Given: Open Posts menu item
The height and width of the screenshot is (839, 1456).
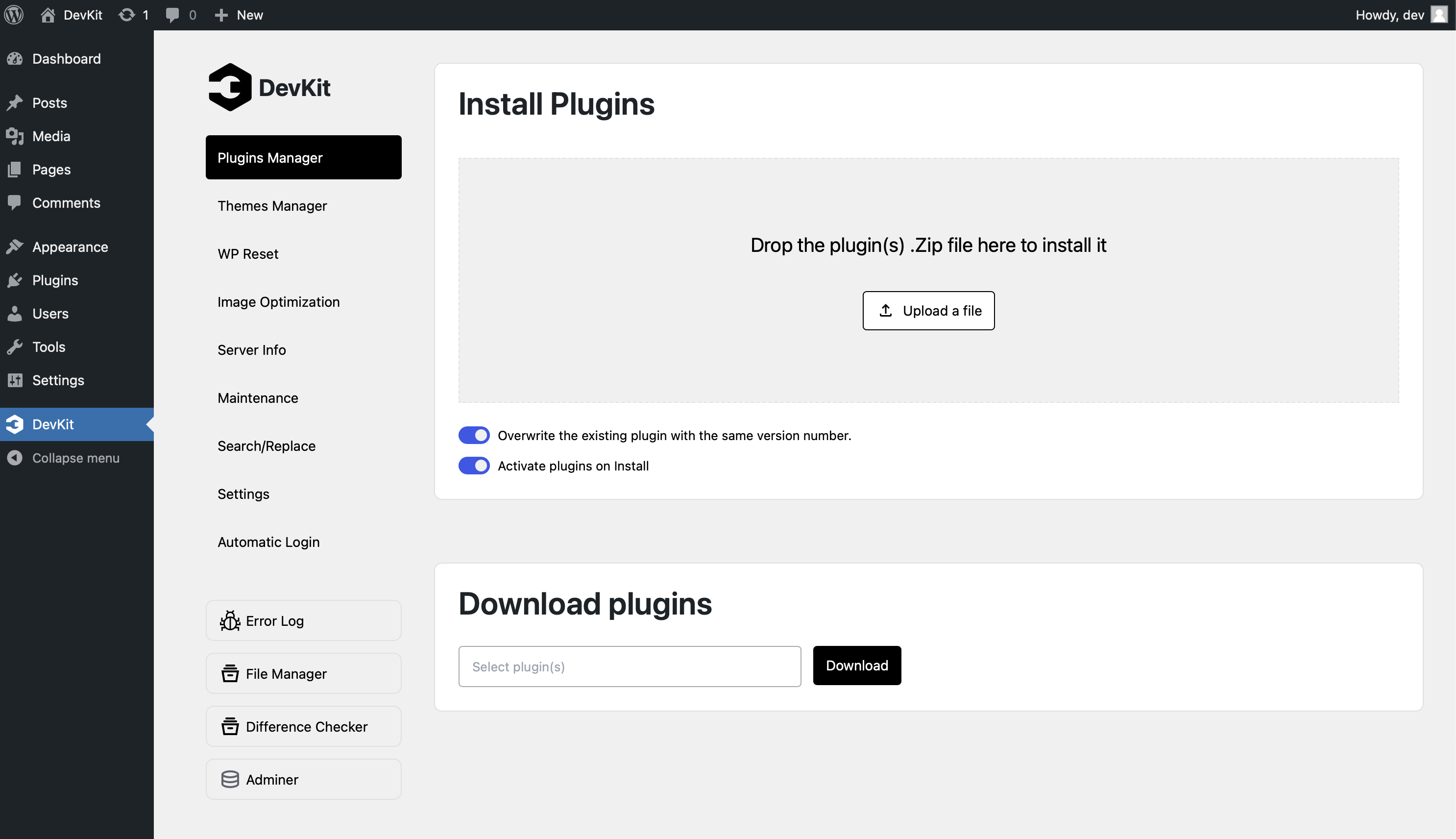Looking at the screenshot, I should click(x=76, y=102).
